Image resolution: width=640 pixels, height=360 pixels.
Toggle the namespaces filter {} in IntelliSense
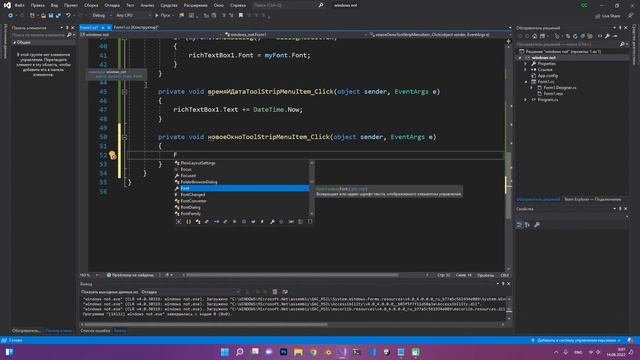(x=188, y=222)
